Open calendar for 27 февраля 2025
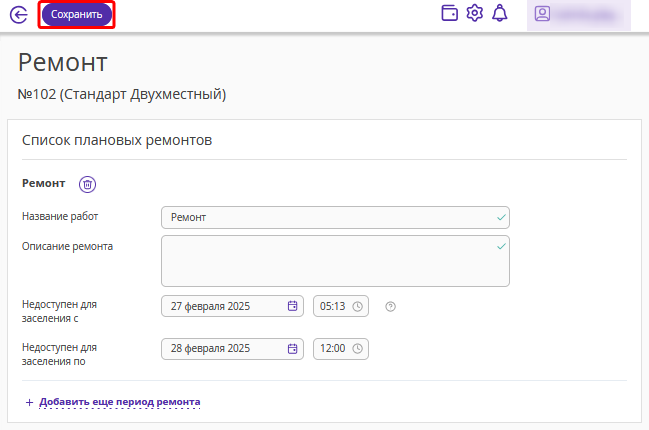Image resolution: width=649 pixels, height=430 pixels. (x=292, y=306)
